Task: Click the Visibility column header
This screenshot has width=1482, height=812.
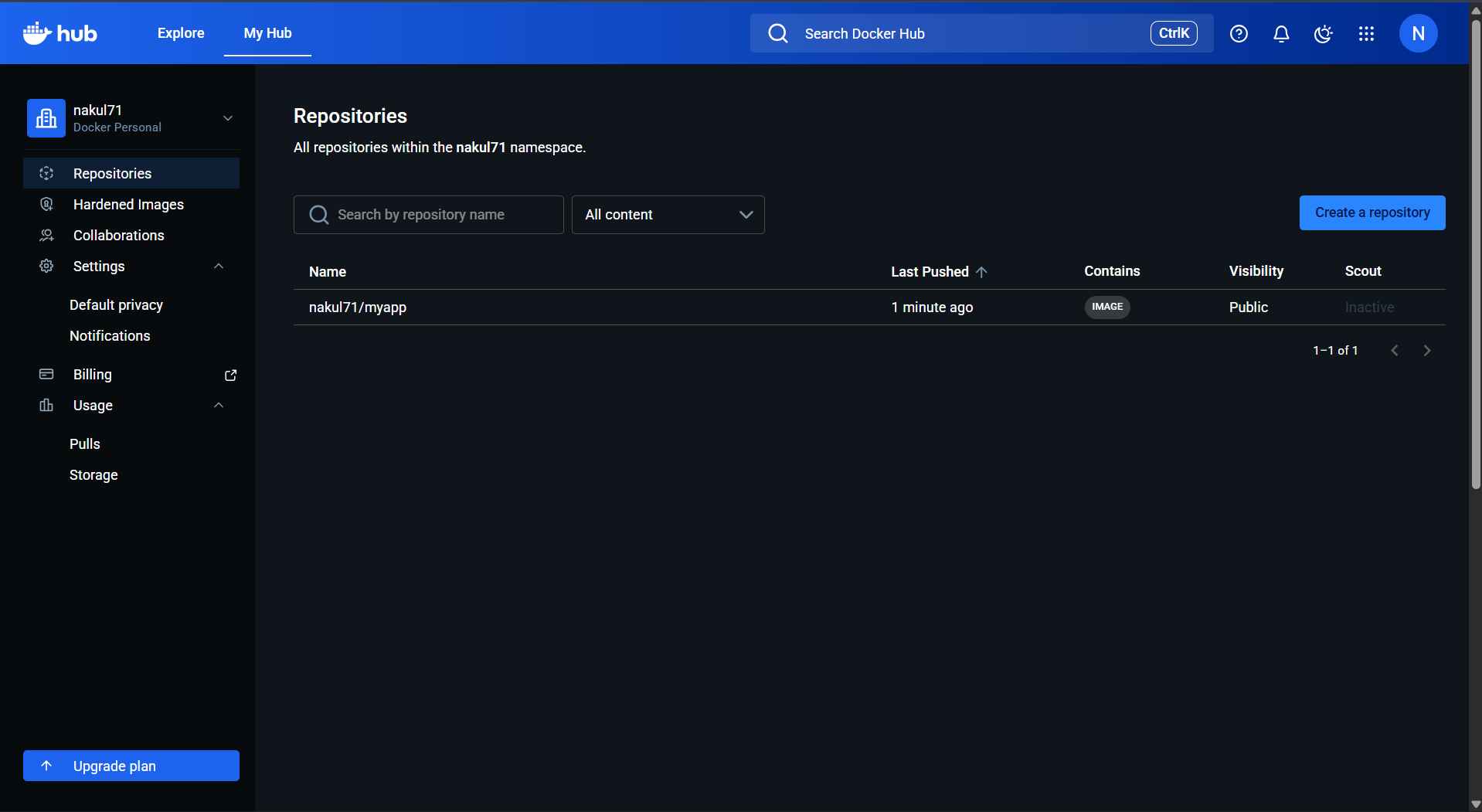Action: click(x=1256, y=271)
